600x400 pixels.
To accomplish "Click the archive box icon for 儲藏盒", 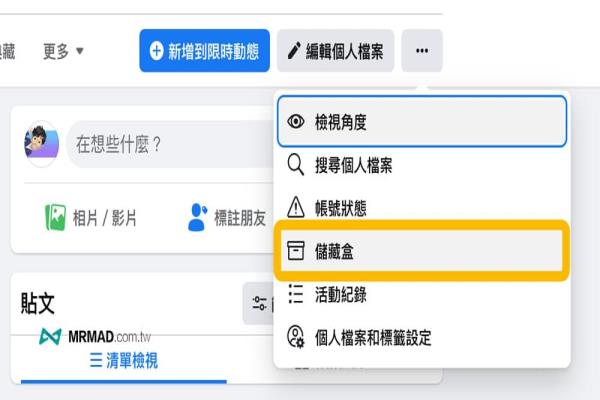I will point(296,251).
